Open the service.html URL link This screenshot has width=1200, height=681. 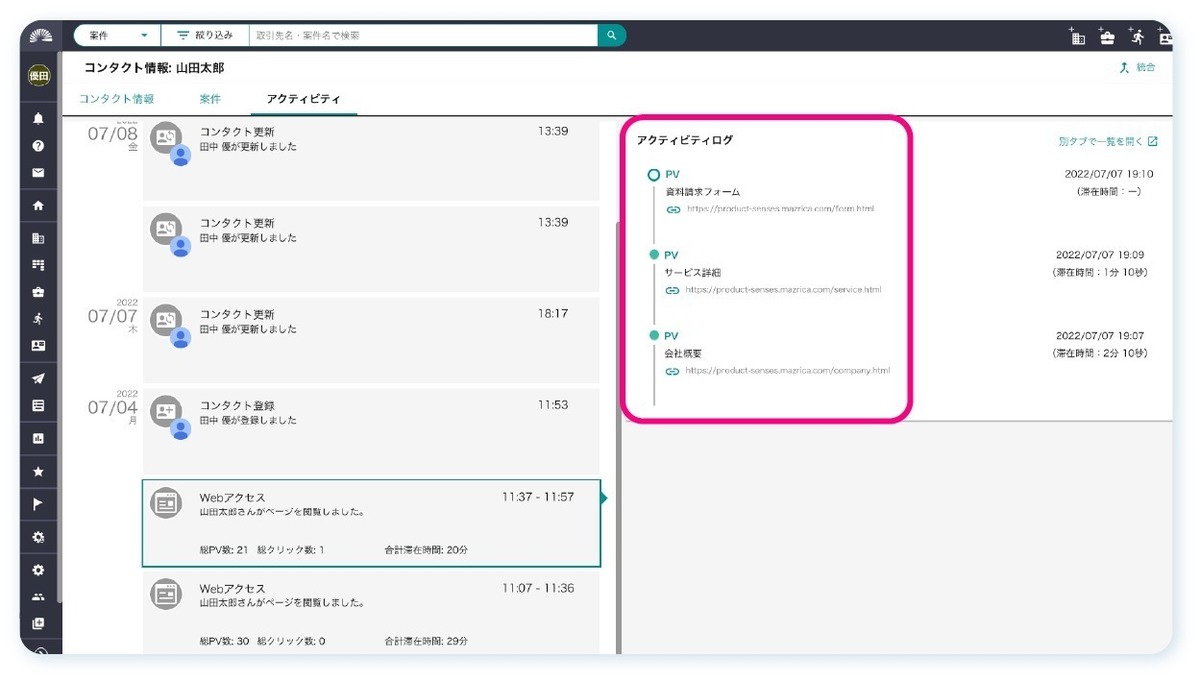tap(782, 290)
